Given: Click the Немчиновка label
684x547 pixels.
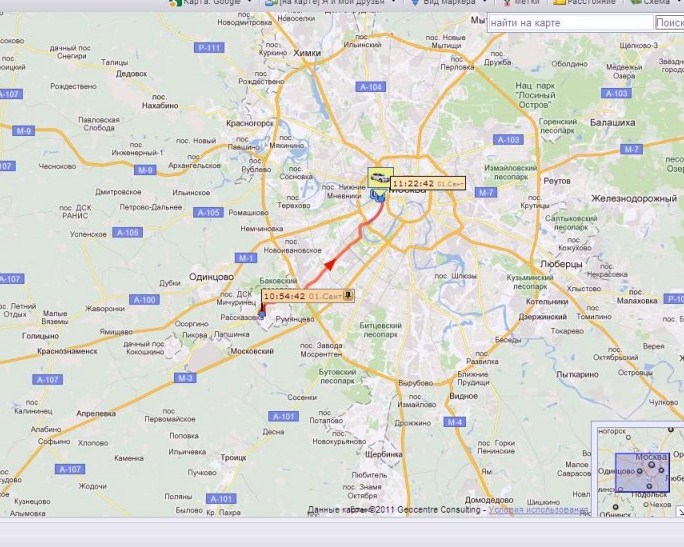Looking at the screenshot, I should tap(262, 228).
